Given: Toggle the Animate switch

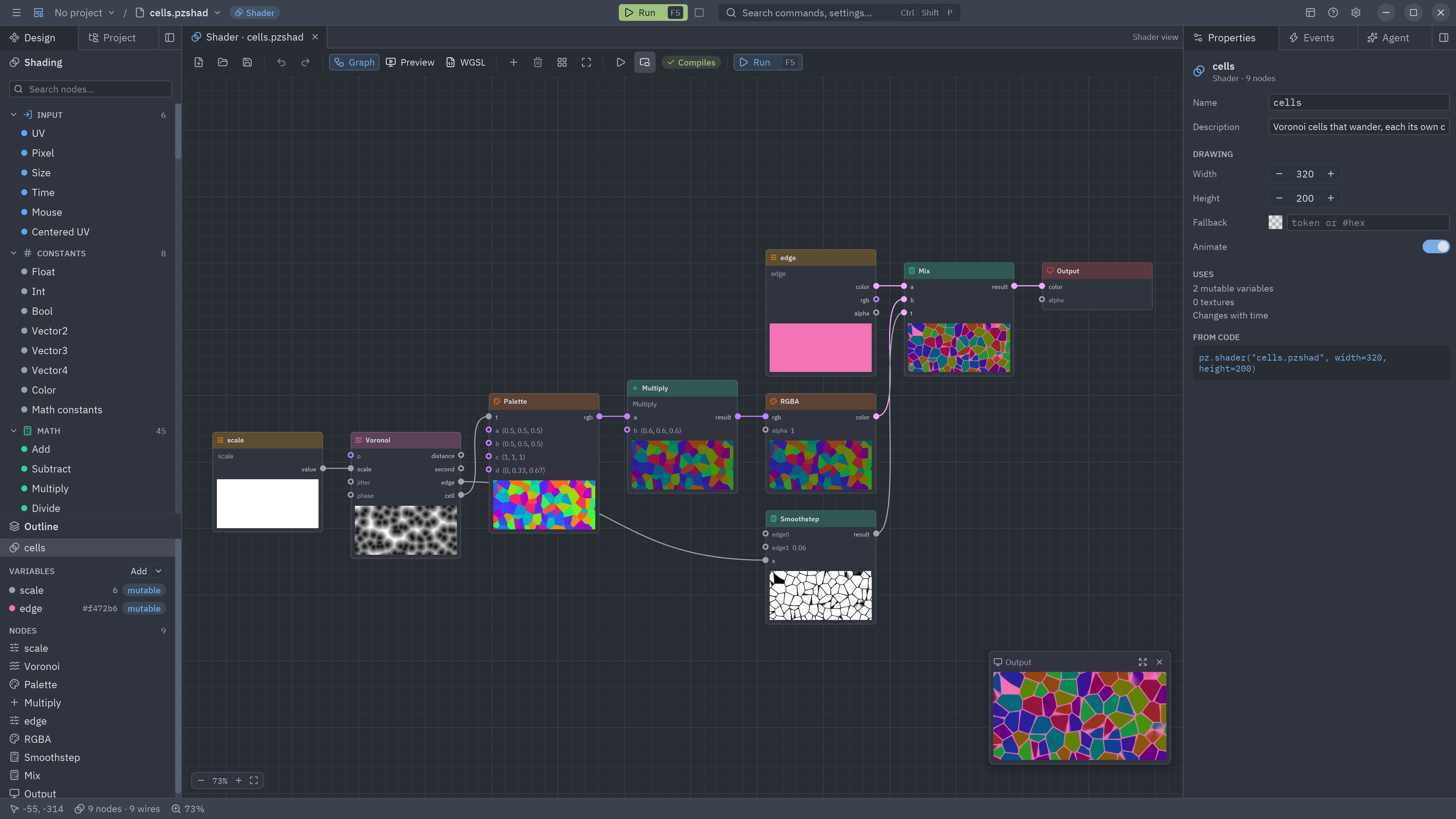Looking at the screenshot, I should pos(1436,246).
